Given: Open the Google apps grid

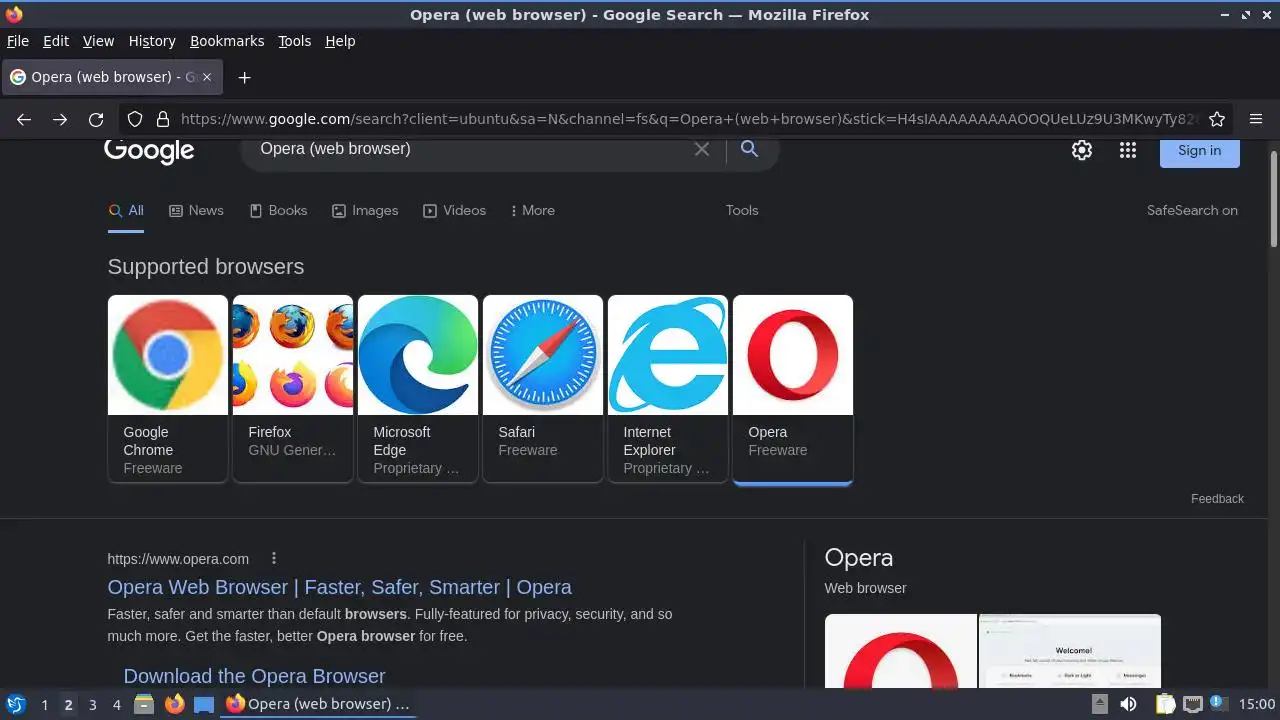Looking at the screenshot, I should [x=1128, y=150].
